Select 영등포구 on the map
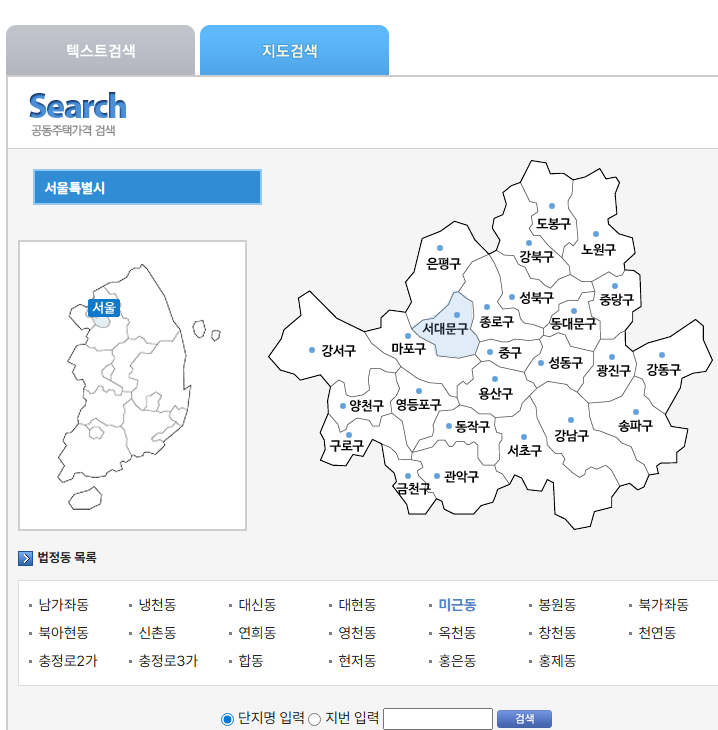 coord(418,404)
